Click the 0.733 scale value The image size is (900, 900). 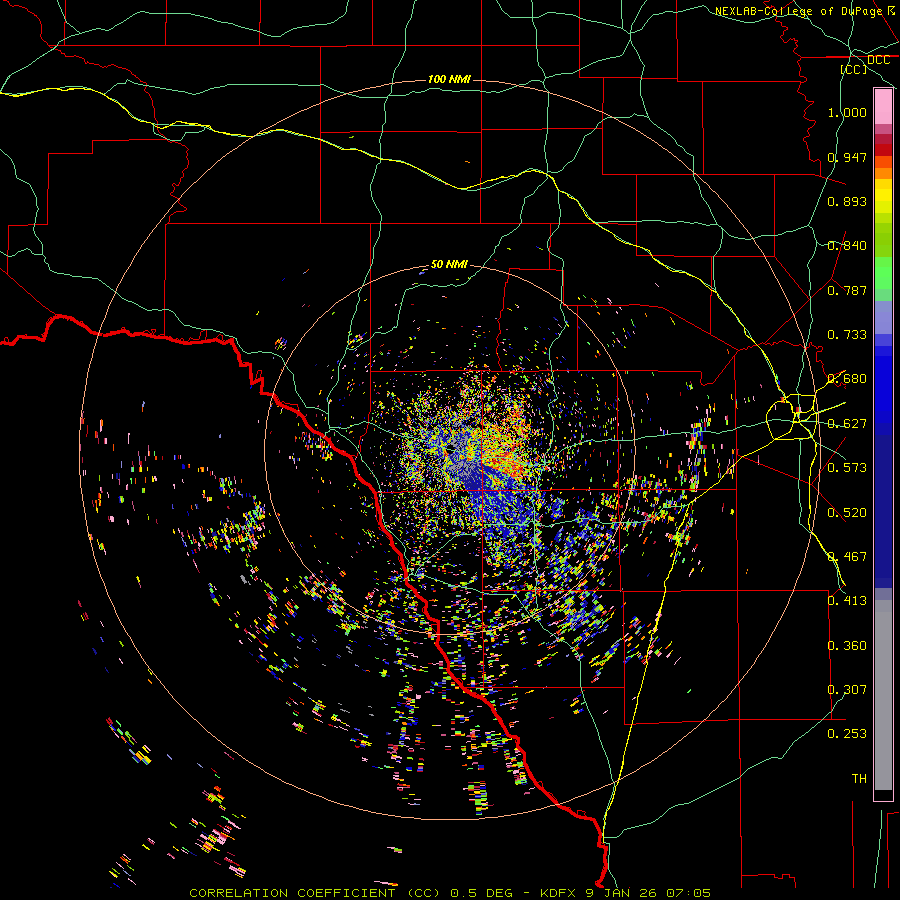click(847, 335)
